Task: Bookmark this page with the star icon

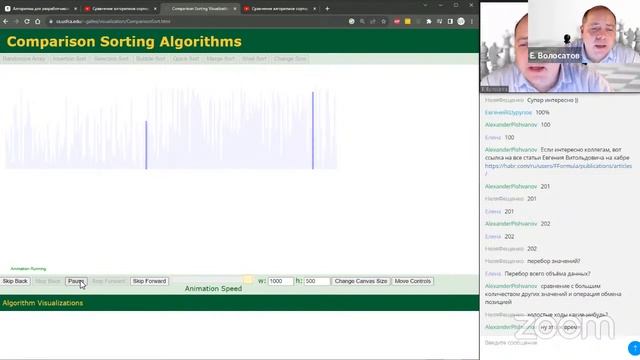Action: tap(383, 21)
